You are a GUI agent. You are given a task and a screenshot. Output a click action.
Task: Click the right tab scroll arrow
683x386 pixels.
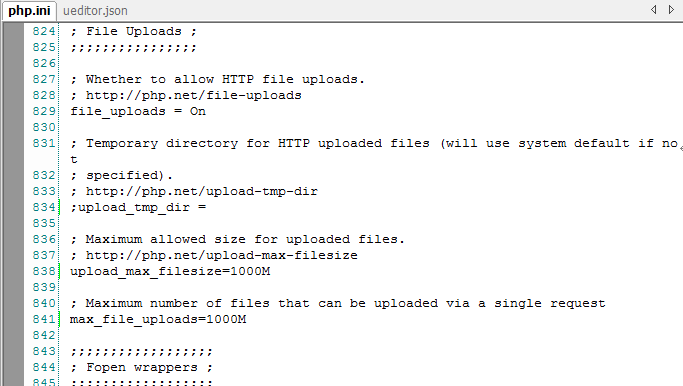pos(671,9)
